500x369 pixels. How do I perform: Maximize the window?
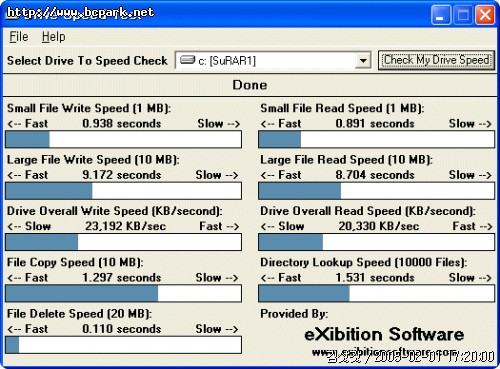coord(463,15)
